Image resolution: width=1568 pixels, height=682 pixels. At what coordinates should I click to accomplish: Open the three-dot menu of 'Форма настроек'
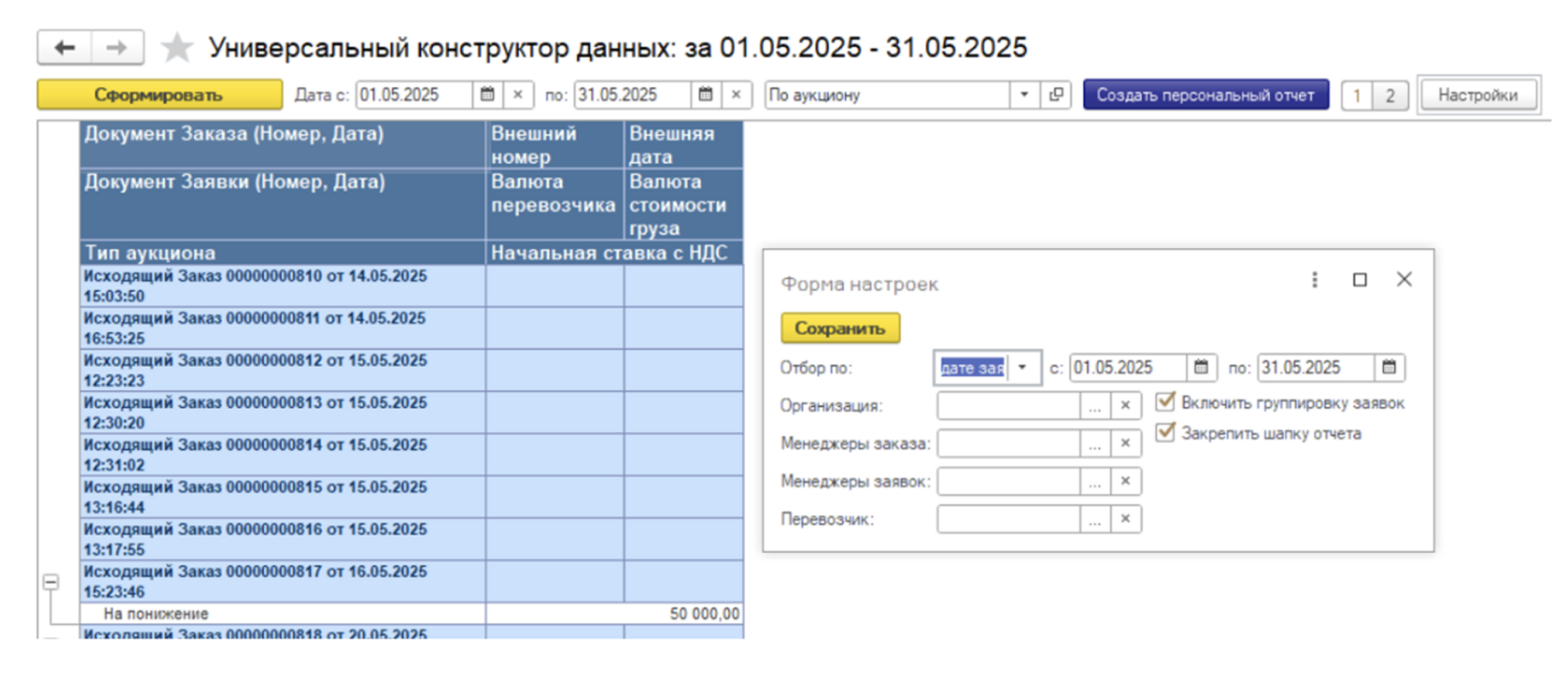click(x=1315, y=280)
